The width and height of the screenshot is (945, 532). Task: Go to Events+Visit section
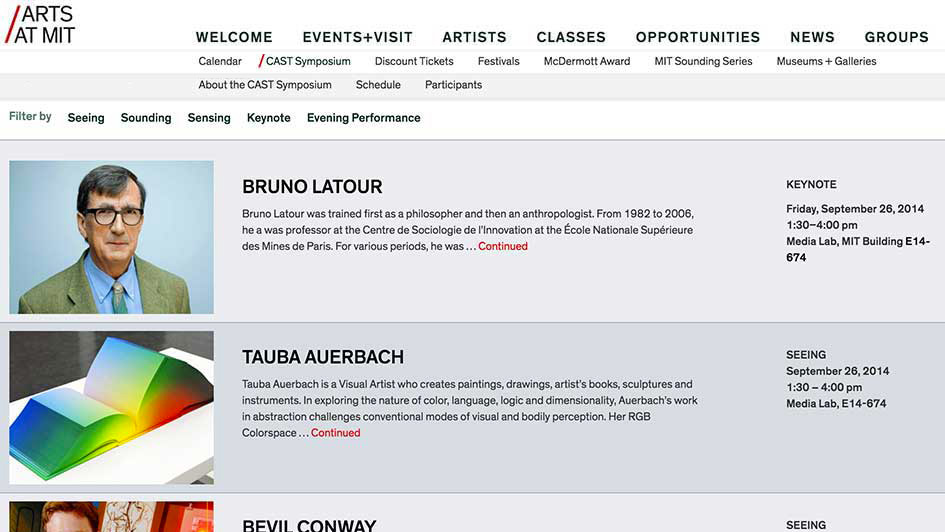click(x=357, y=37)
